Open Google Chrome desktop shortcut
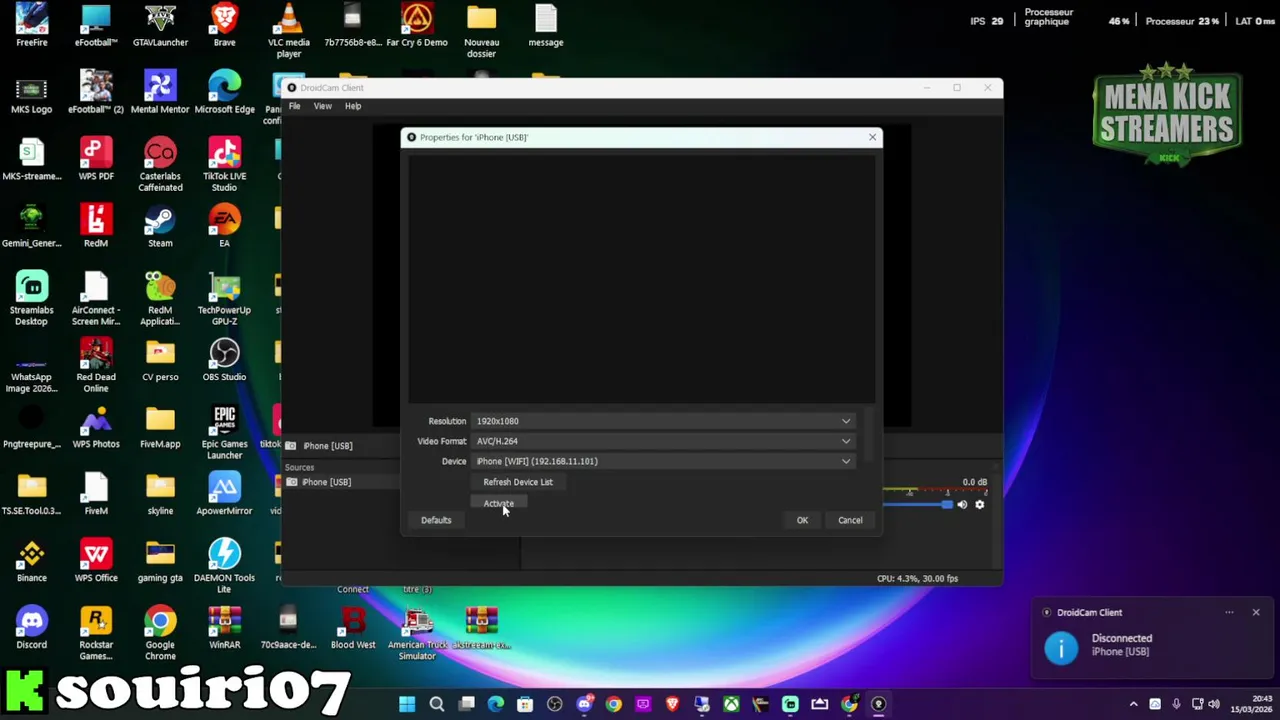Viewport: 1280px width, 720px height. pyautogui.click(x=160, y=633)
